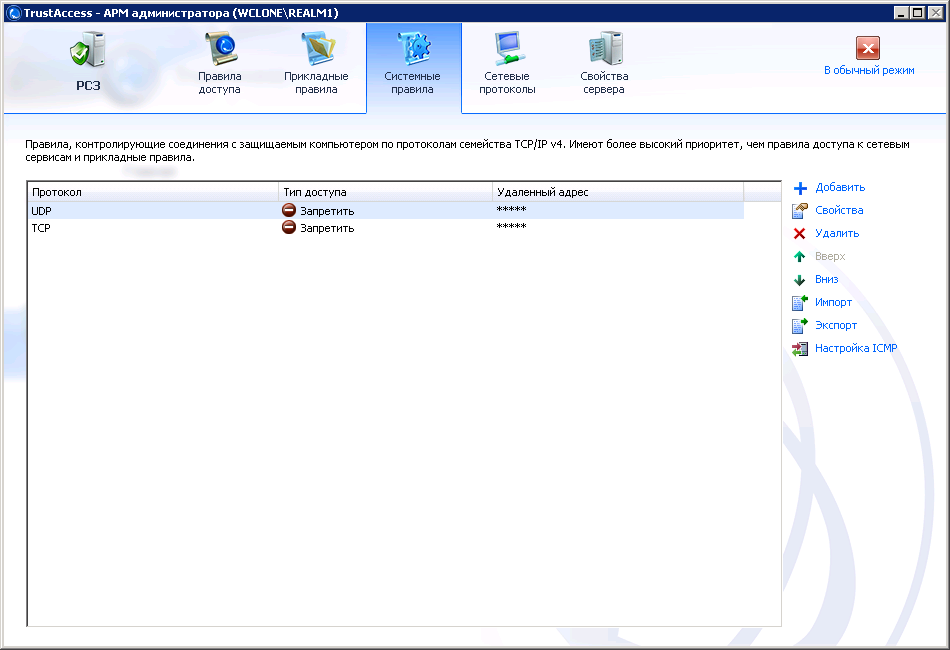Switch to the Сетевые протоколы tab

507,50
